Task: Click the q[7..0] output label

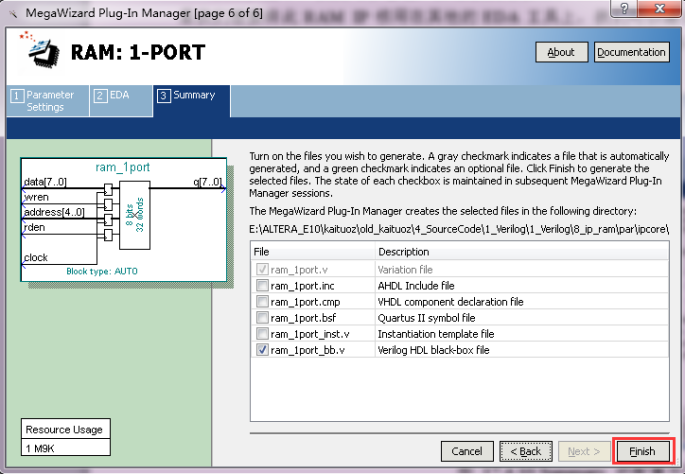Action: pyautogui.click(x=208, y=182)
